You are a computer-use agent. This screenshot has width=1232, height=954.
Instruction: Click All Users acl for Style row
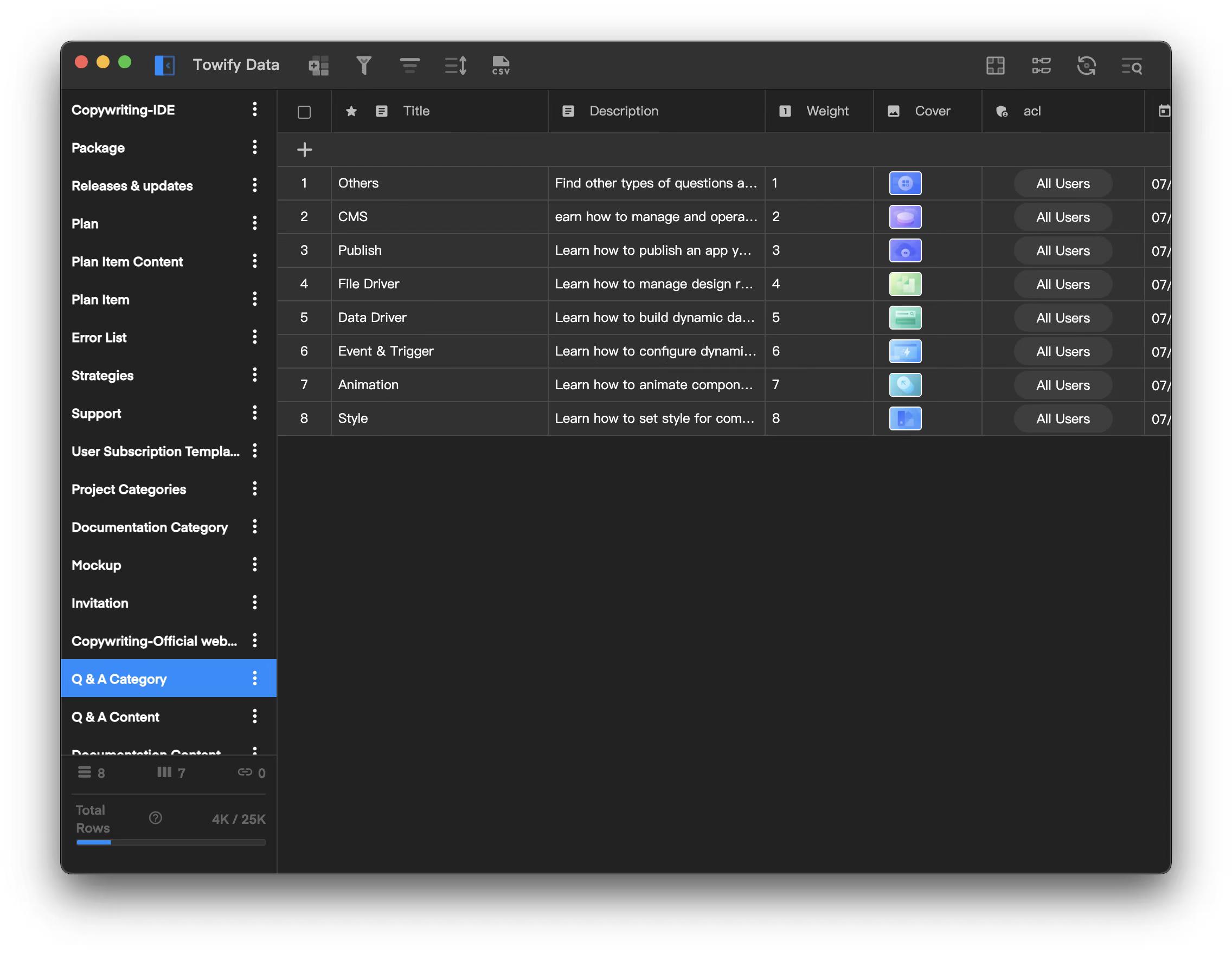click(1063, 419)
